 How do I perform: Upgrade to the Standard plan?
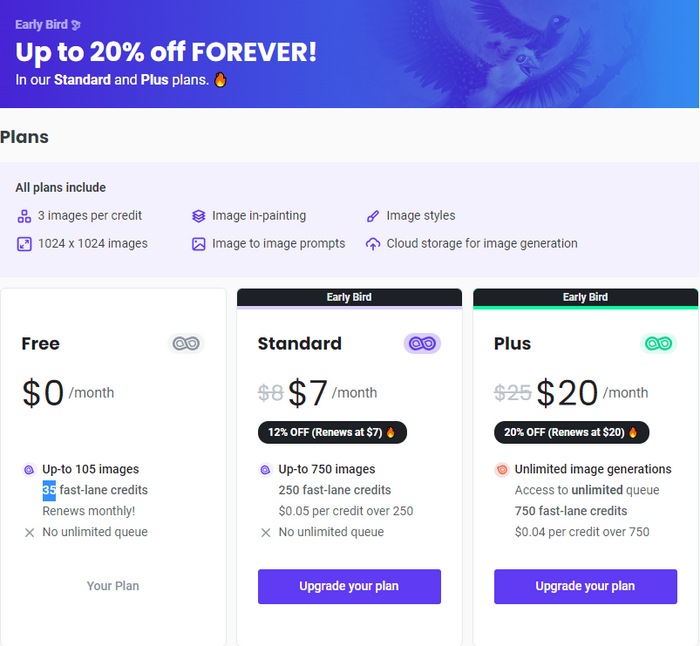click(349, 586)
